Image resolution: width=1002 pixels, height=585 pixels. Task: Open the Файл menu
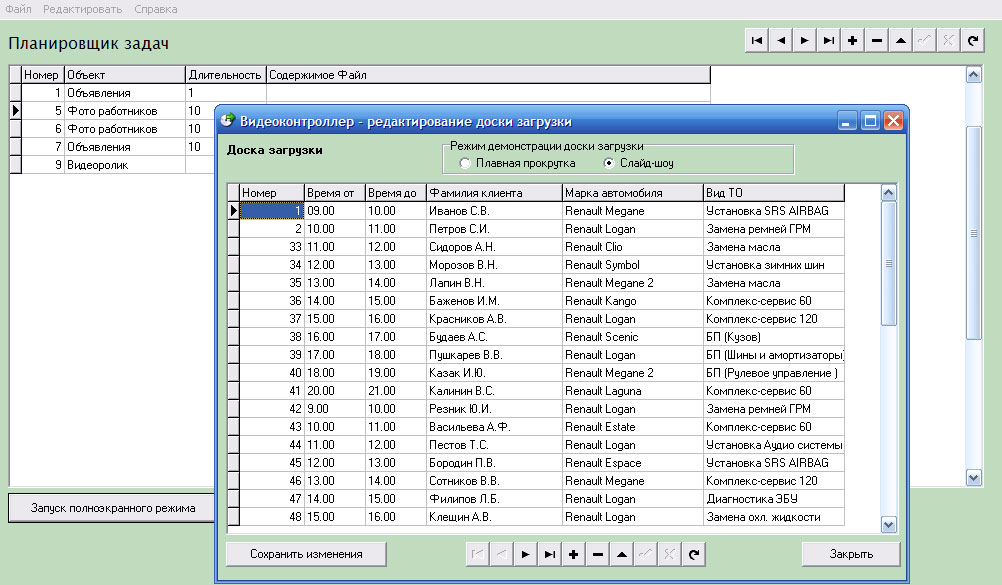(x=18, y=9)
